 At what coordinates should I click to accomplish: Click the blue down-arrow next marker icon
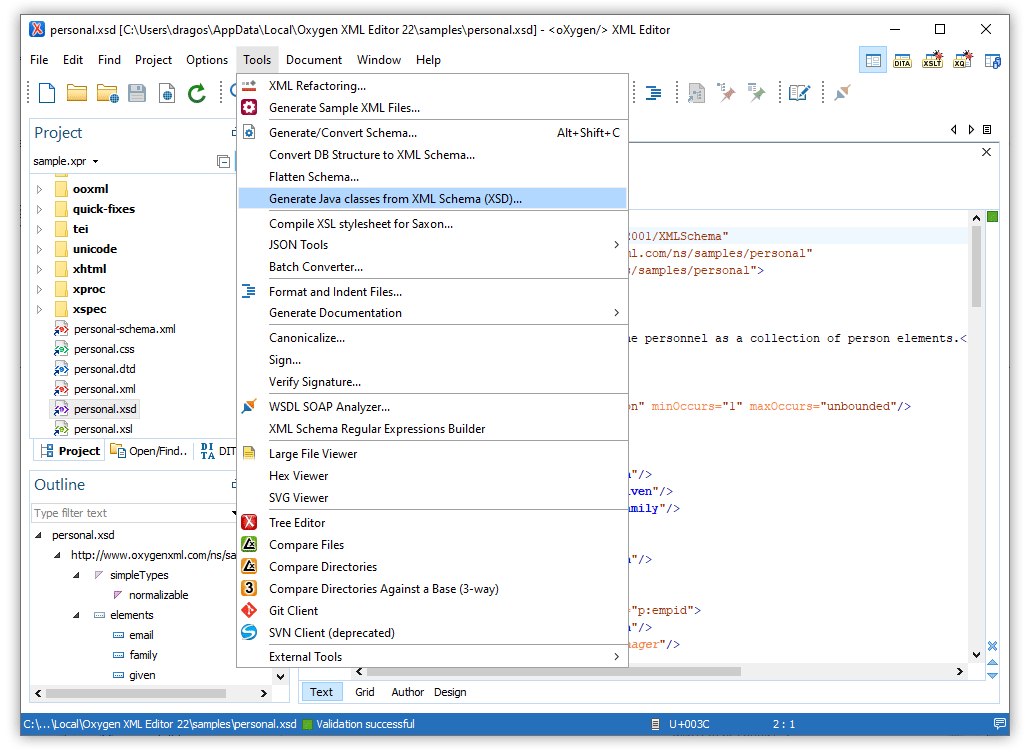click(993, 675)
